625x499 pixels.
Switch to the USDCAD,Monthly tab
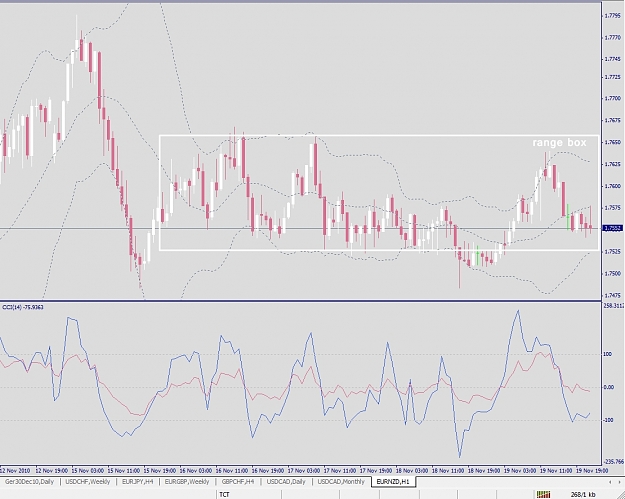pyautogui.click(x=341, y=481)
